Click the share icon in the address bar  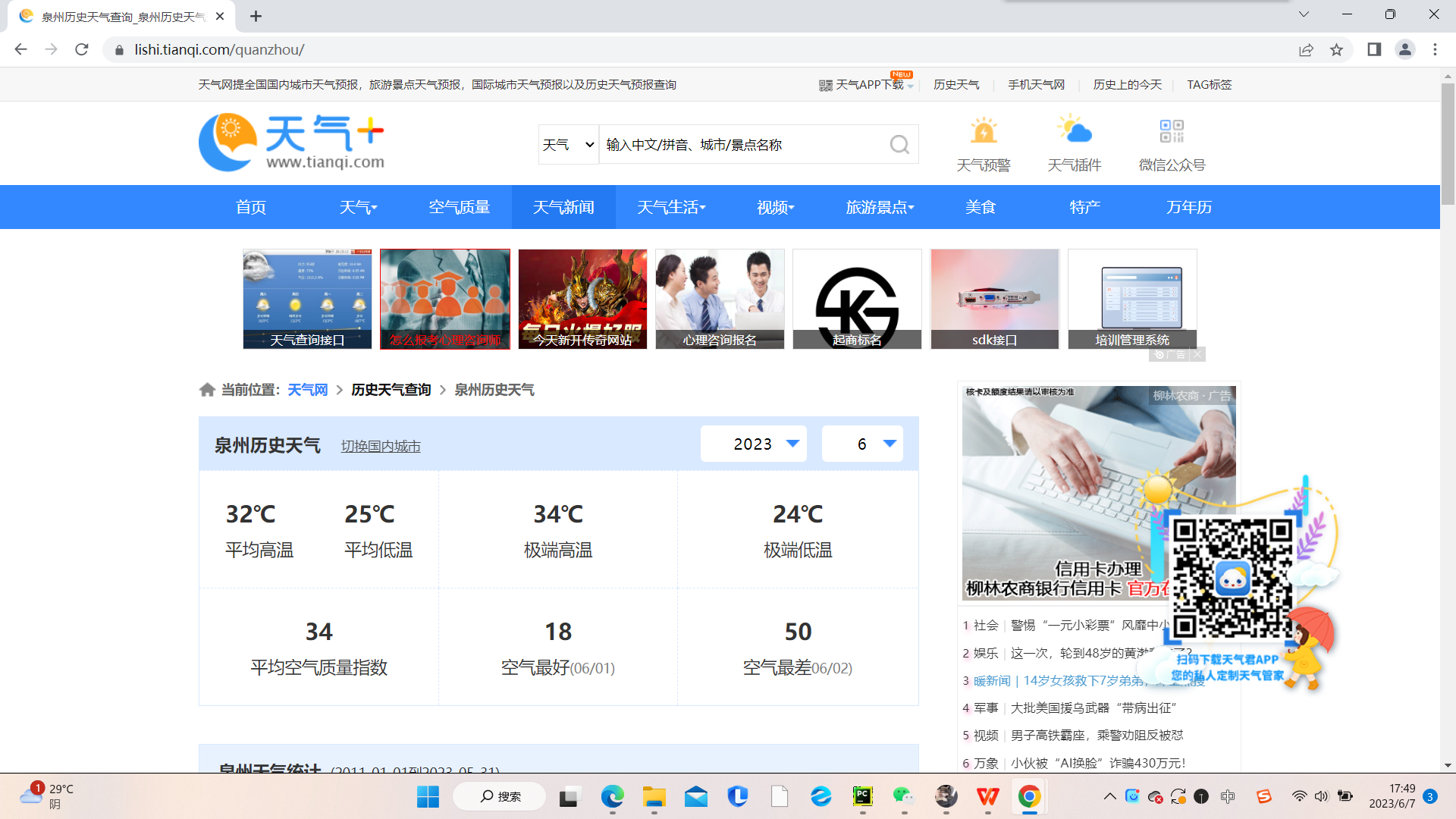coord(1306,49)
